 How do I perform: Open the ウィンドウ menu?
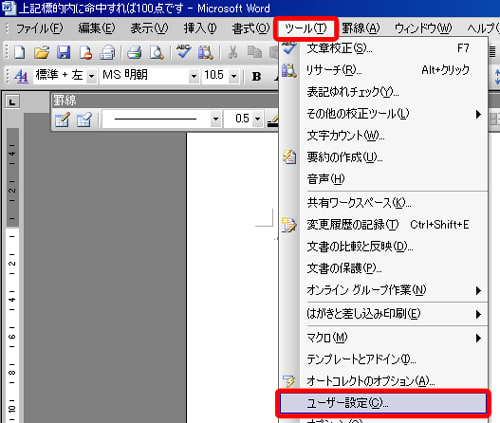point(423,28)
